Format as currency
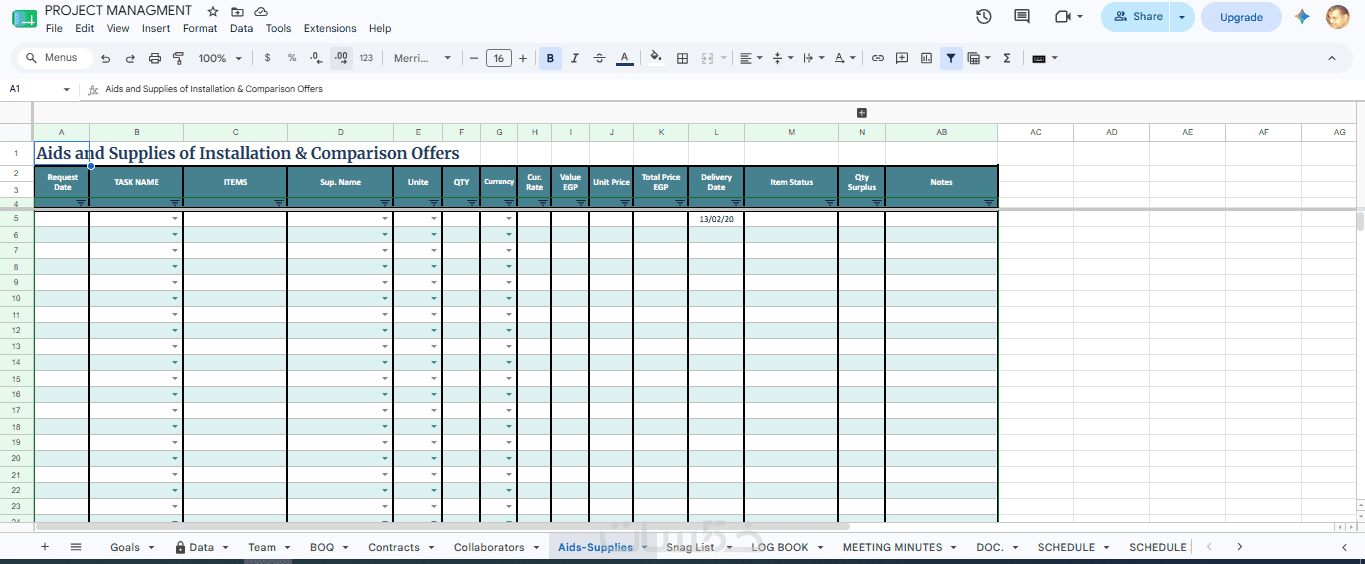1365x564 pixels. [267, 58]
